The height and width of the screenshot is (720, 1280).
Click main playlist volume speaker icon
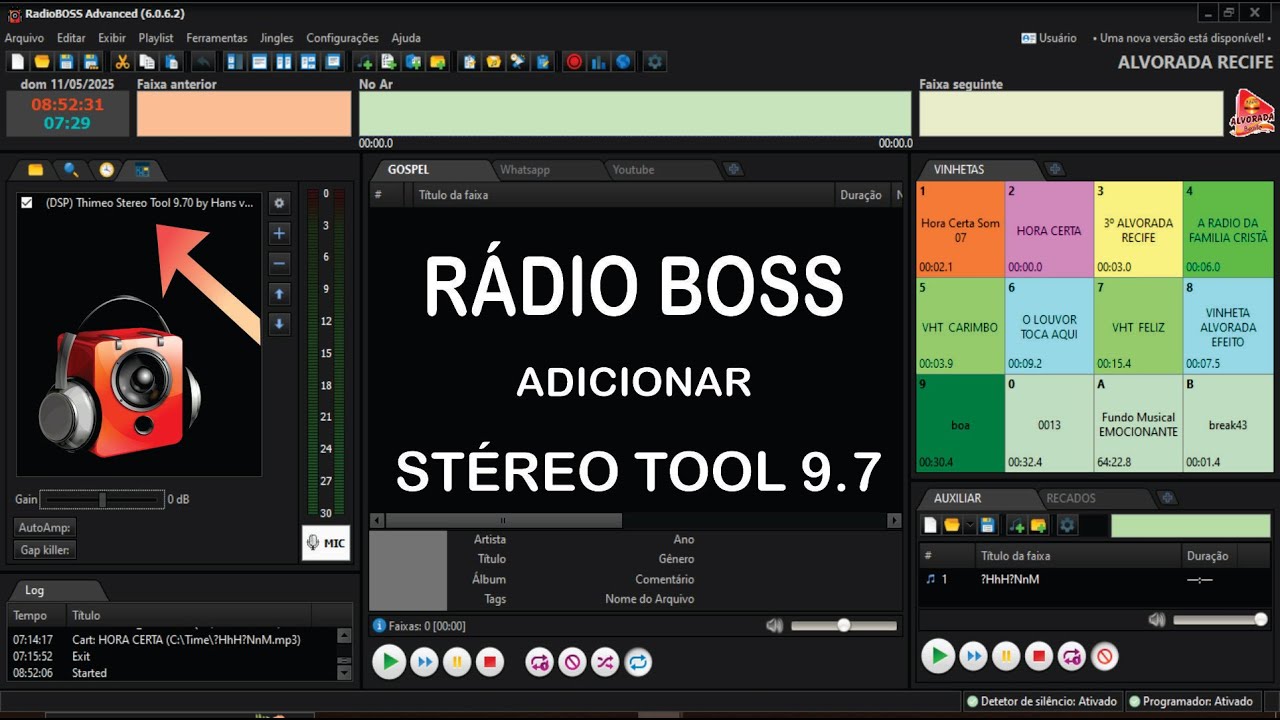click(x=774, y=625)
